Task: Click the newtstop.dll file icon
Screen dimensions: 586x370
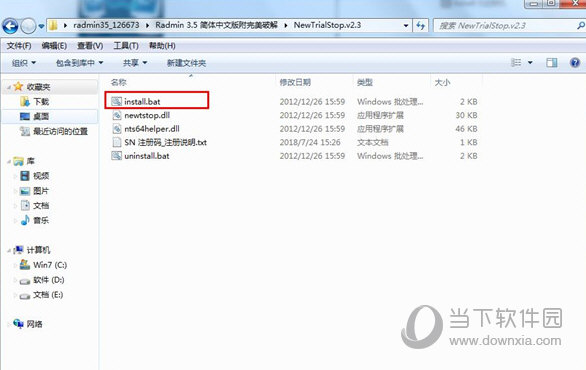Action: (117, 115)
